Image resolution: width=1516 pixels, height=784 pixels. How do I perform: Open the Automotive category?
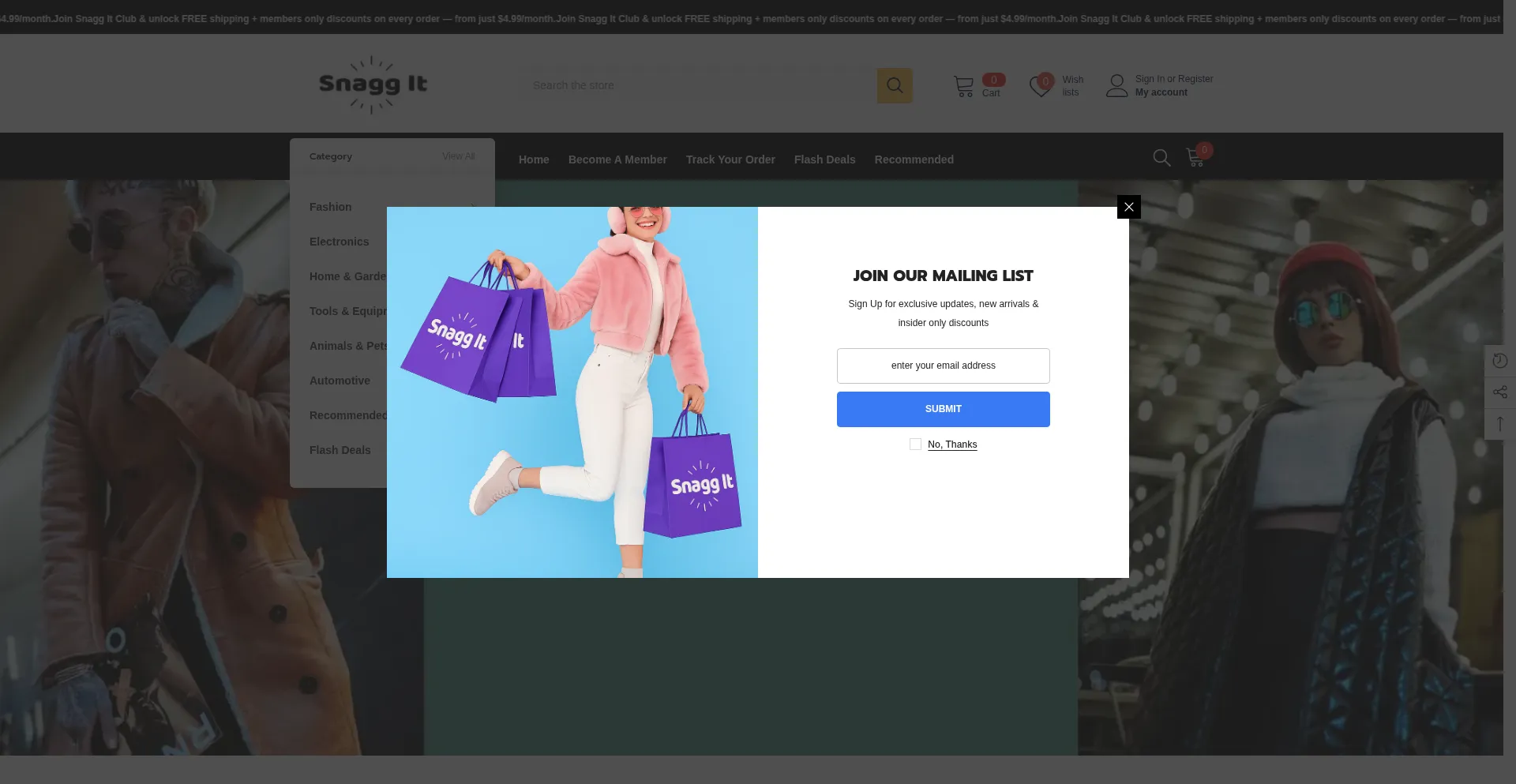pos(340,381)
